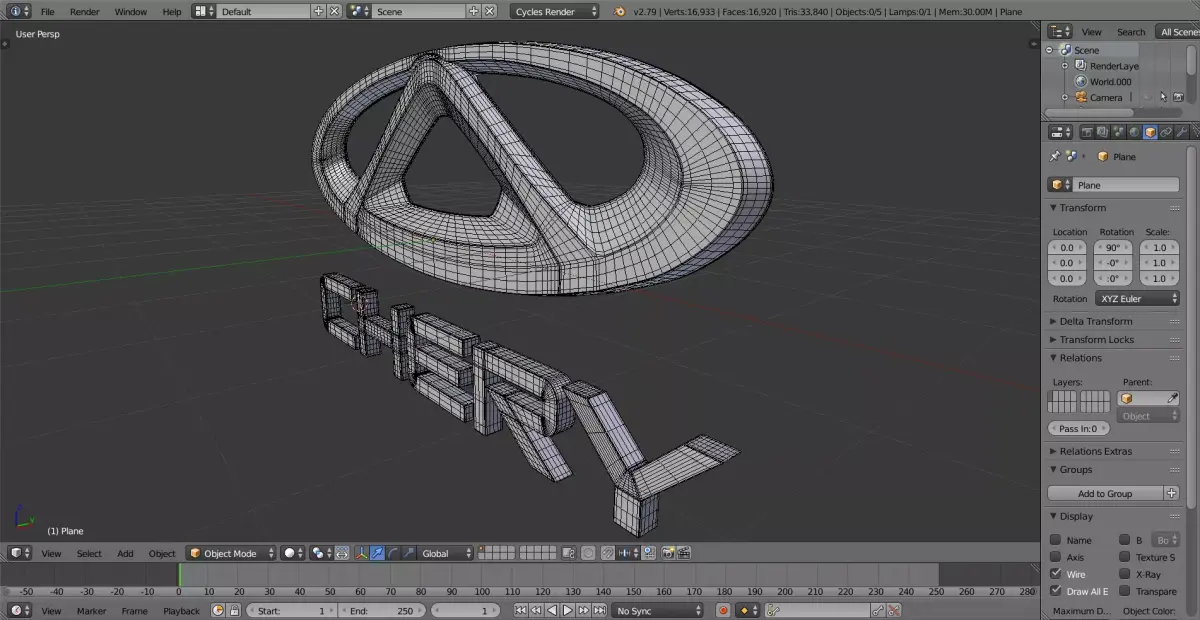Open the Object Mode dropdown
Viewport: 1200px width, 620px height.
coord(230,553)
